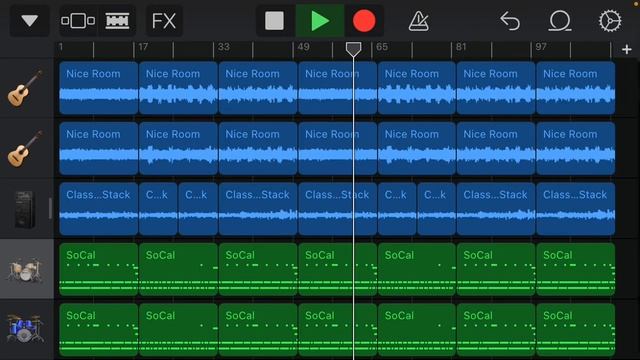Select blue drum kit SoCal region at bar 97
This screenshot has width=640, height=360.
click(x=576, y=329)
